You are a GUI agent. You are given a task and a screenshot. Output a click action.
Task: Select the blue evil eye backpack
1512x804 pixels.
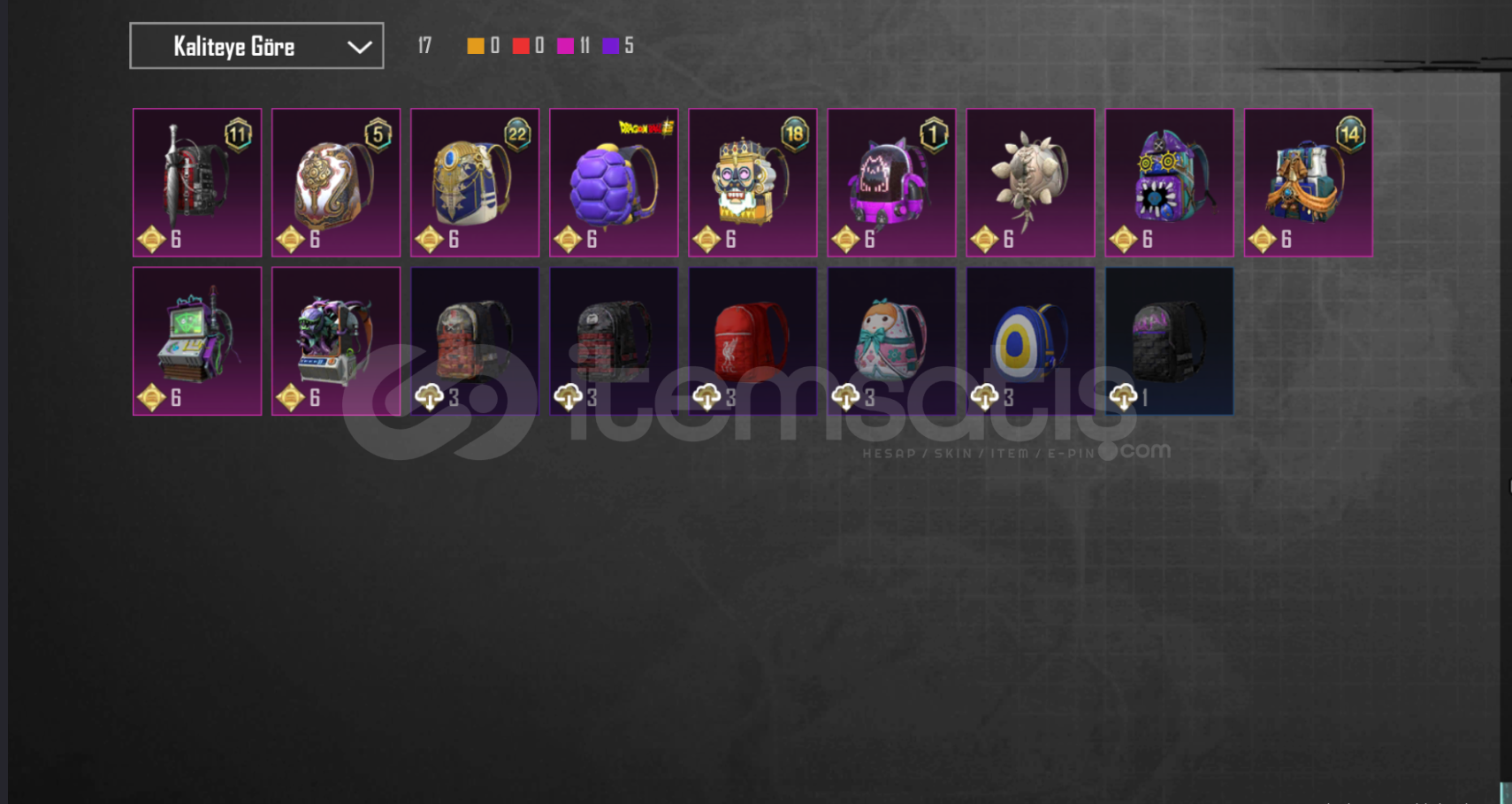(x=1030, y=341)
